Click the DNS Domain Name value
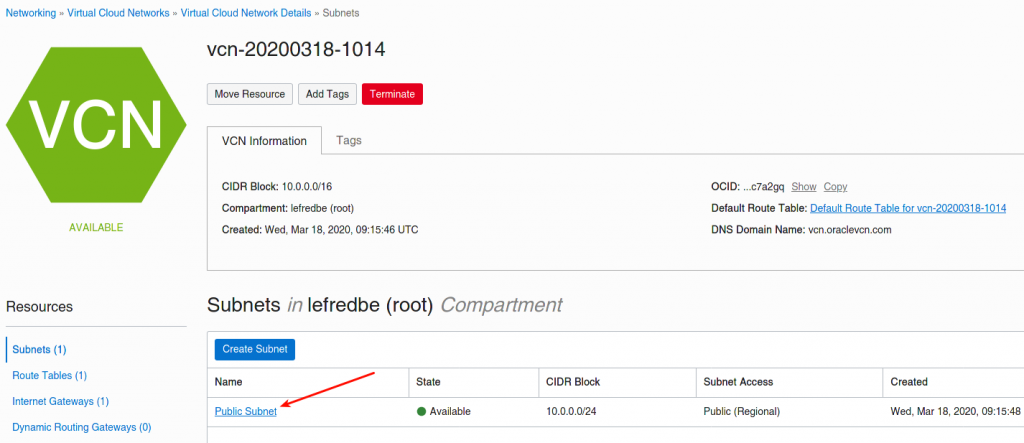The width and height of the screenshot is (1024, 443). [850, 230]
